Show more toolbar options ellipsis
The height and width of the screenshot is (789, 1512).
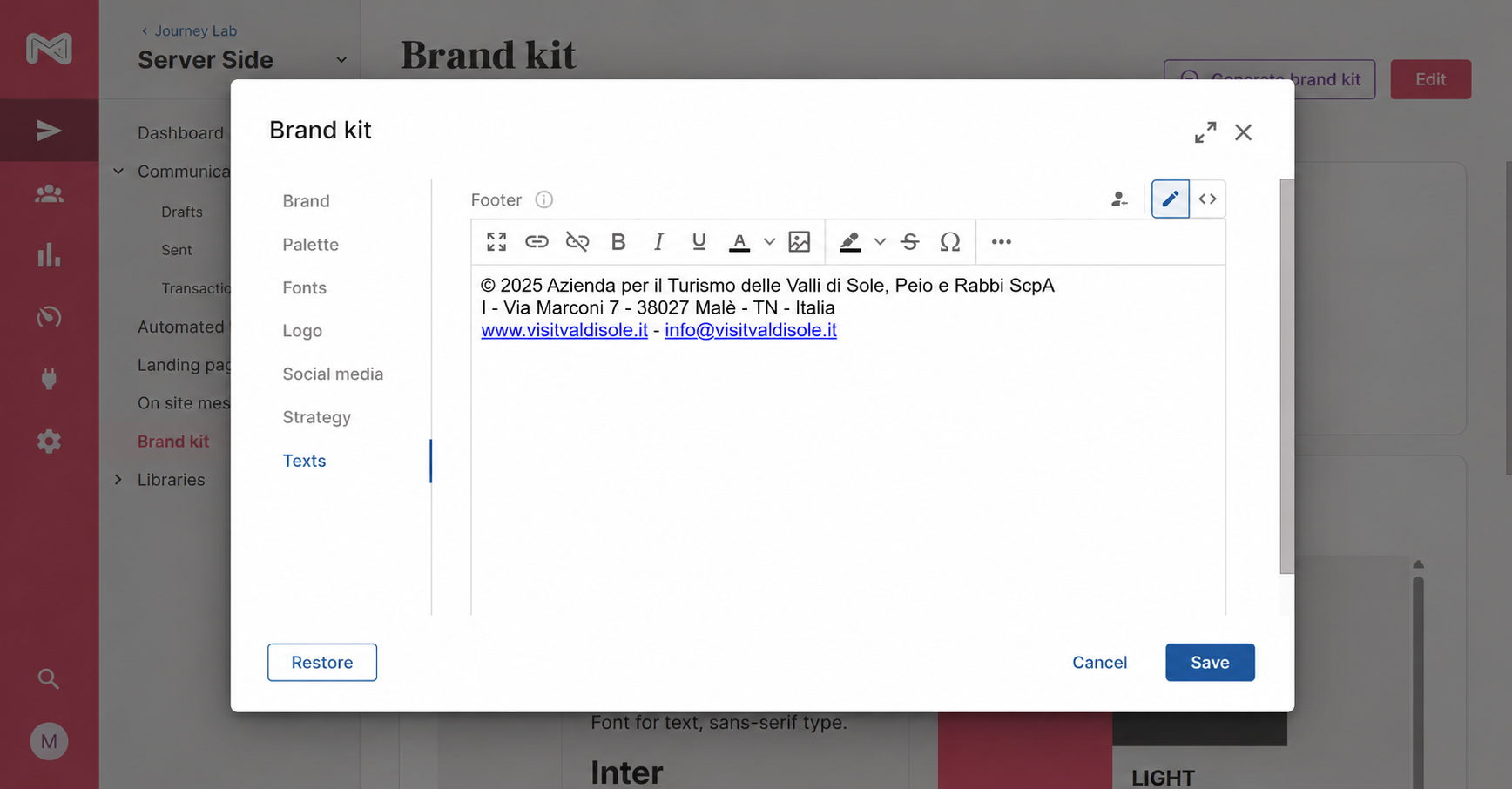pyautogui.click(x=1002, y=242)
